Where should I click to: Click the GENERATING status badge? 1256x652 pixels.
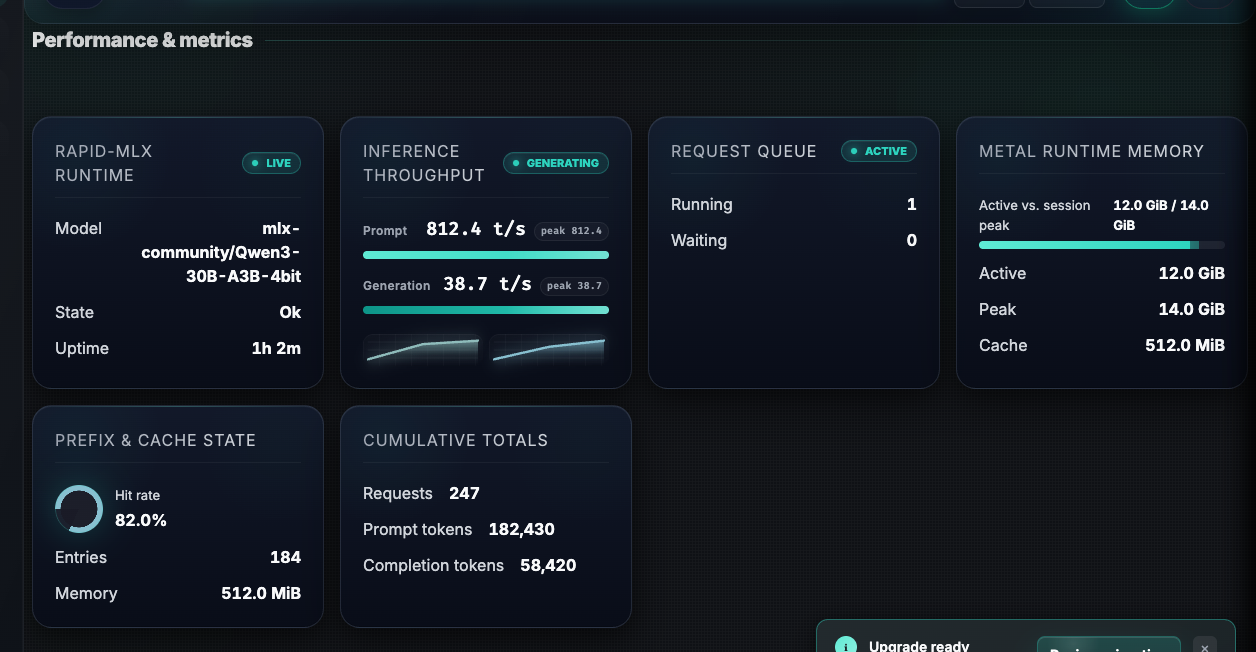[556, 163]
